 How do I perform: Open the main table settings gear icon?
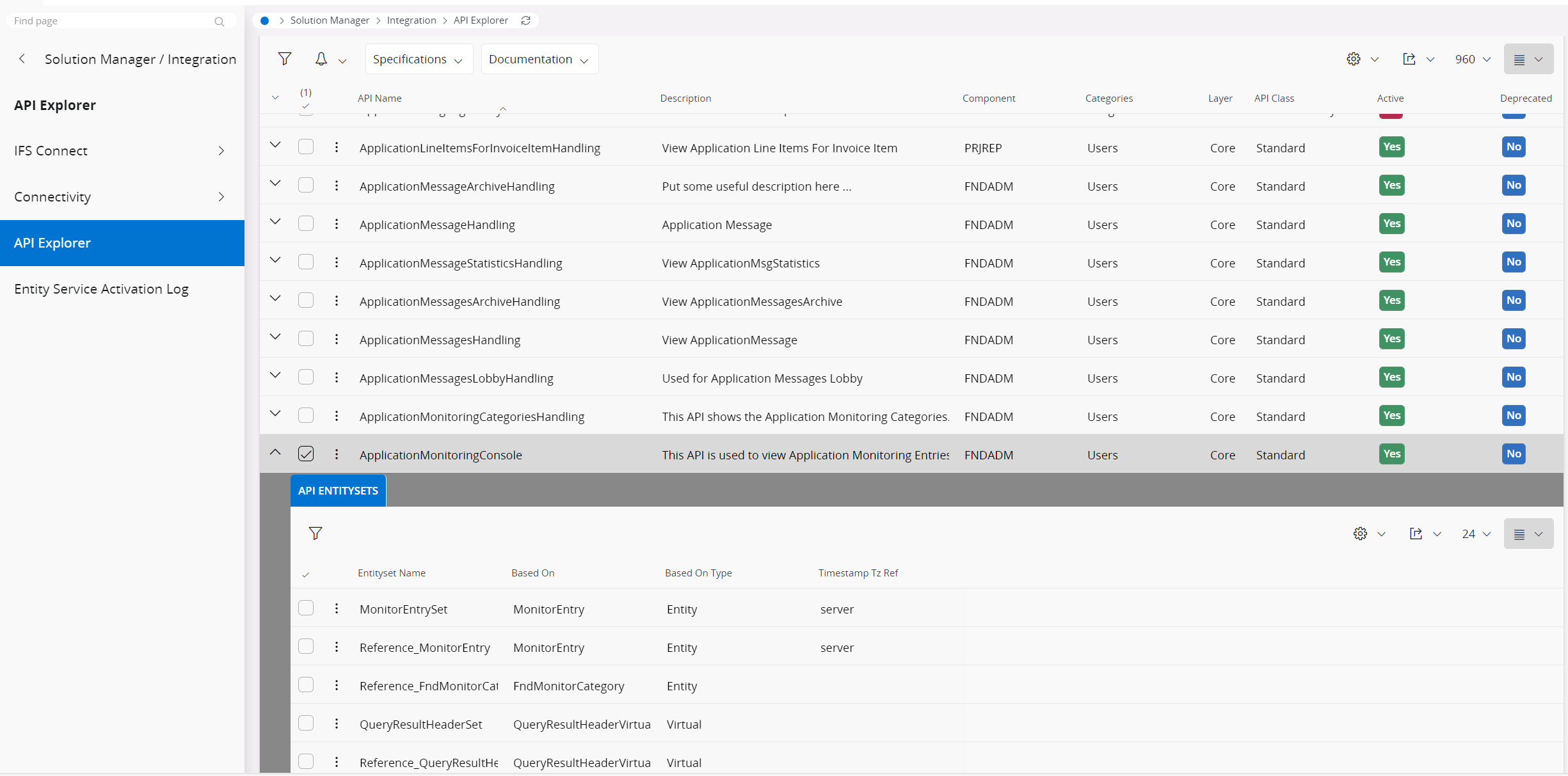point(1353,59)
